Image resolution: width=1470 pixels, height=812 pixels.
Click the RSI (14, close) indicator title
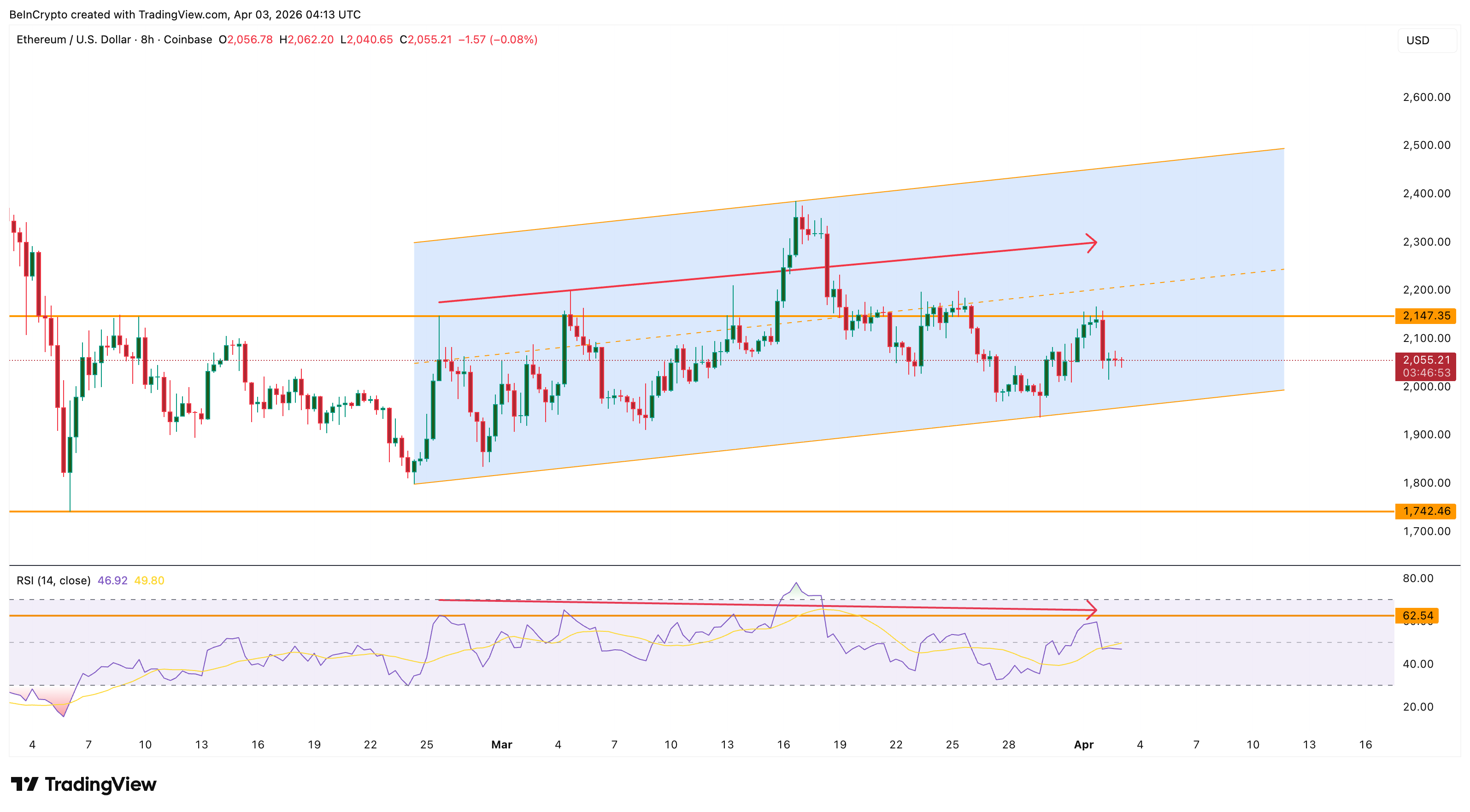53,580
